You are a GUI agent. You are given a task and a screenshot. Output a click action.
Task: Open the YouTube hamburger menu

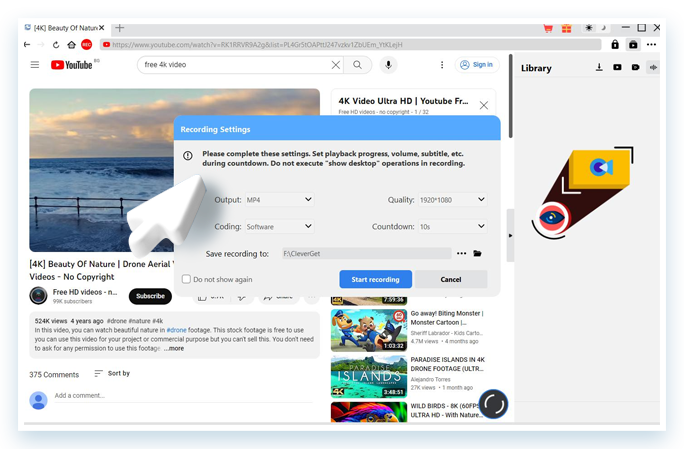coord(35,65)
